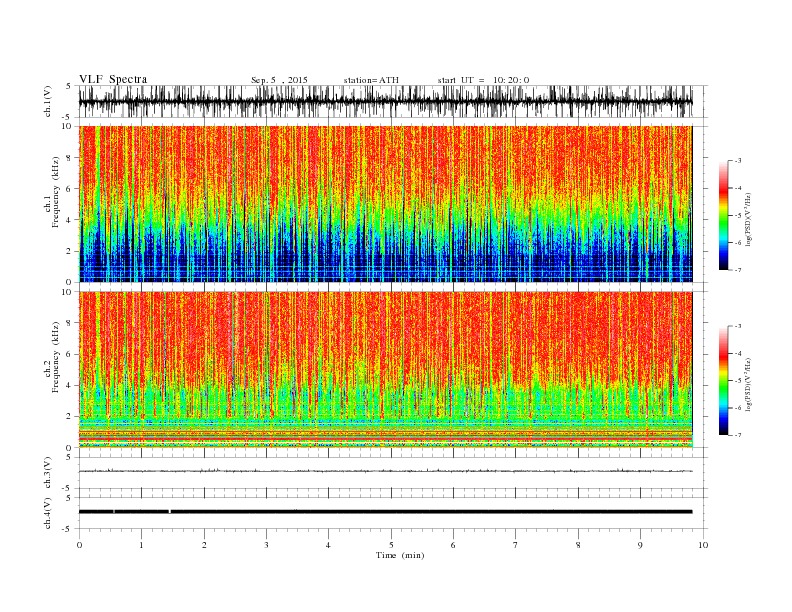This screenshot has width=792, height=612.
Task: Click the "-3" value on ch.1 colorbar
Action: pyautogui.click(x=737, y=161)
